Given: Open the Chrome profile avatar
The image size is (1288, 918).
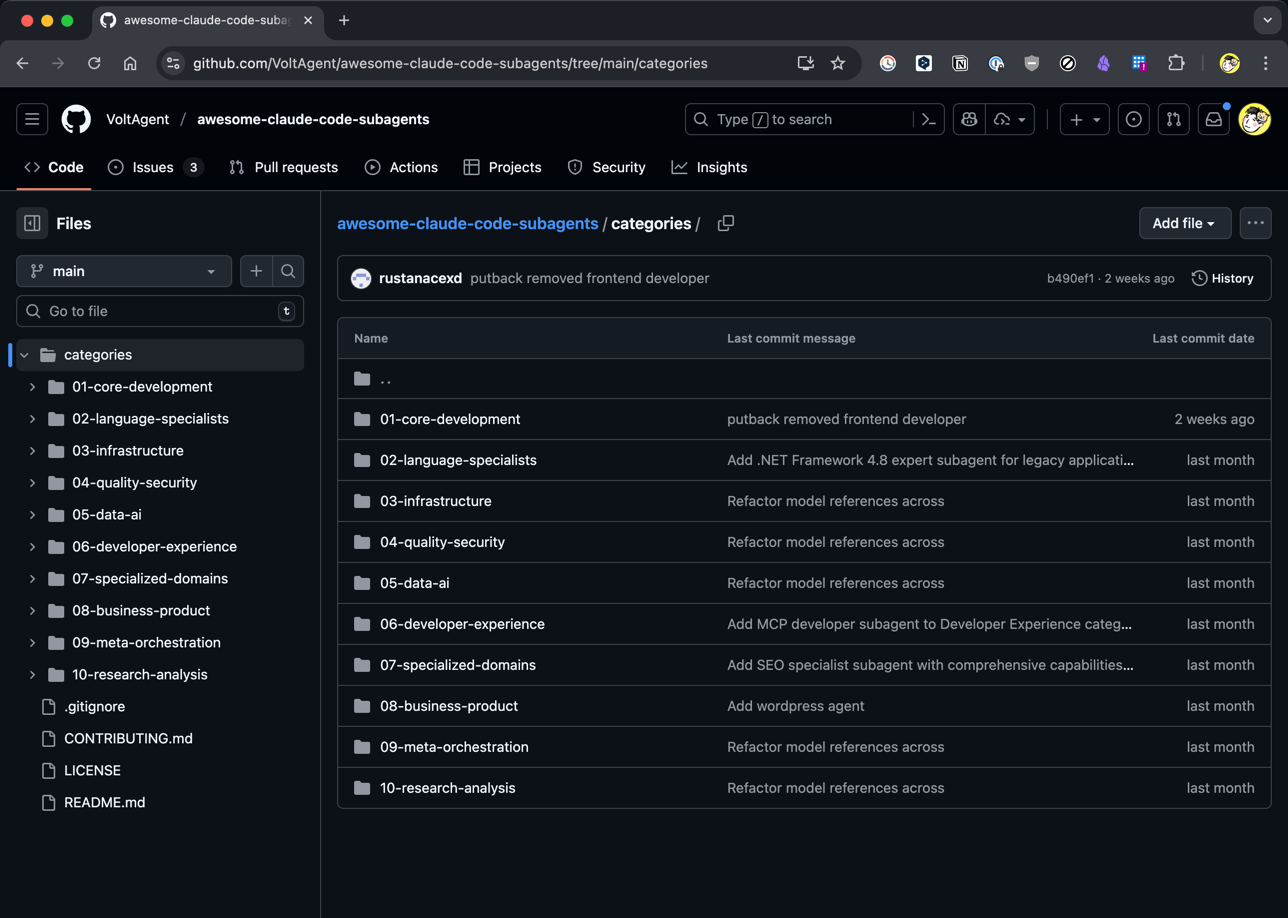Looking at the screenshot, I should coord(1230,63).
